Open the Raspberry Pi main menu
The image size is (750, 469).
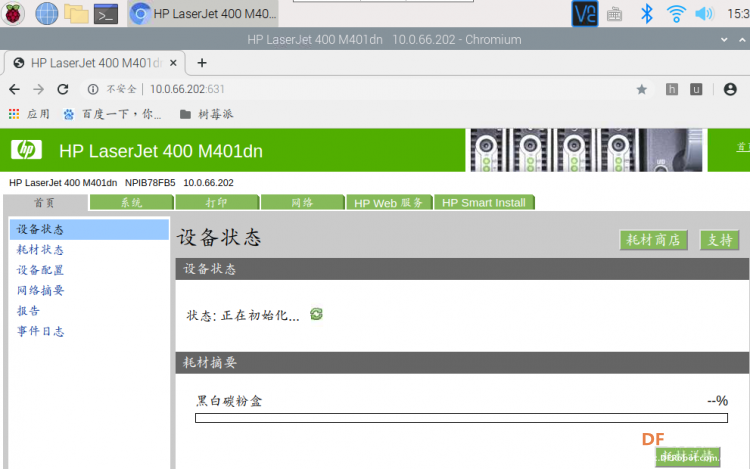13,14
